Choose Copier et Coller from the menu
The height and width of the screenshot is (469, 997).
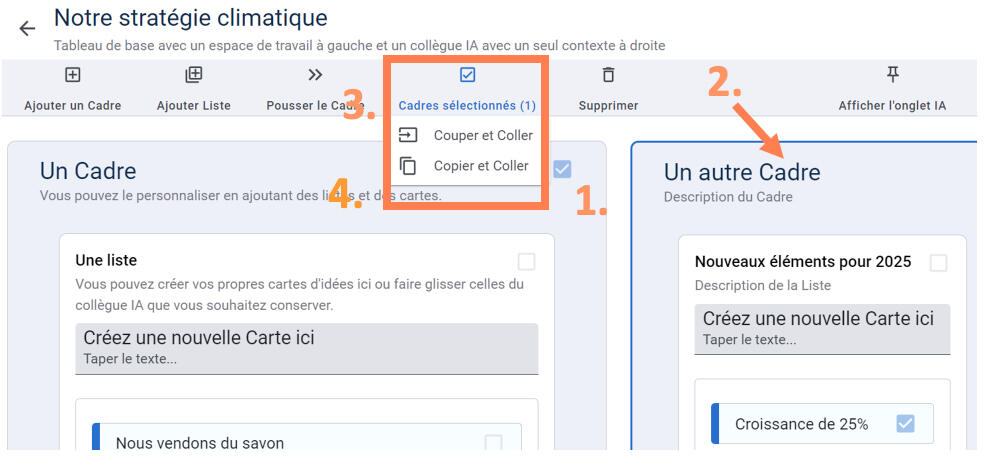click(481, 166)
